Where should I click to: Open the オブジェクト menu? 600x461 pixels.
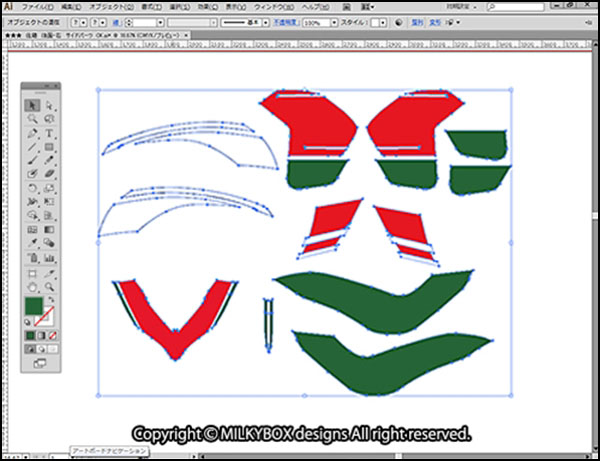pyautogui.click(x=111, y=7)
